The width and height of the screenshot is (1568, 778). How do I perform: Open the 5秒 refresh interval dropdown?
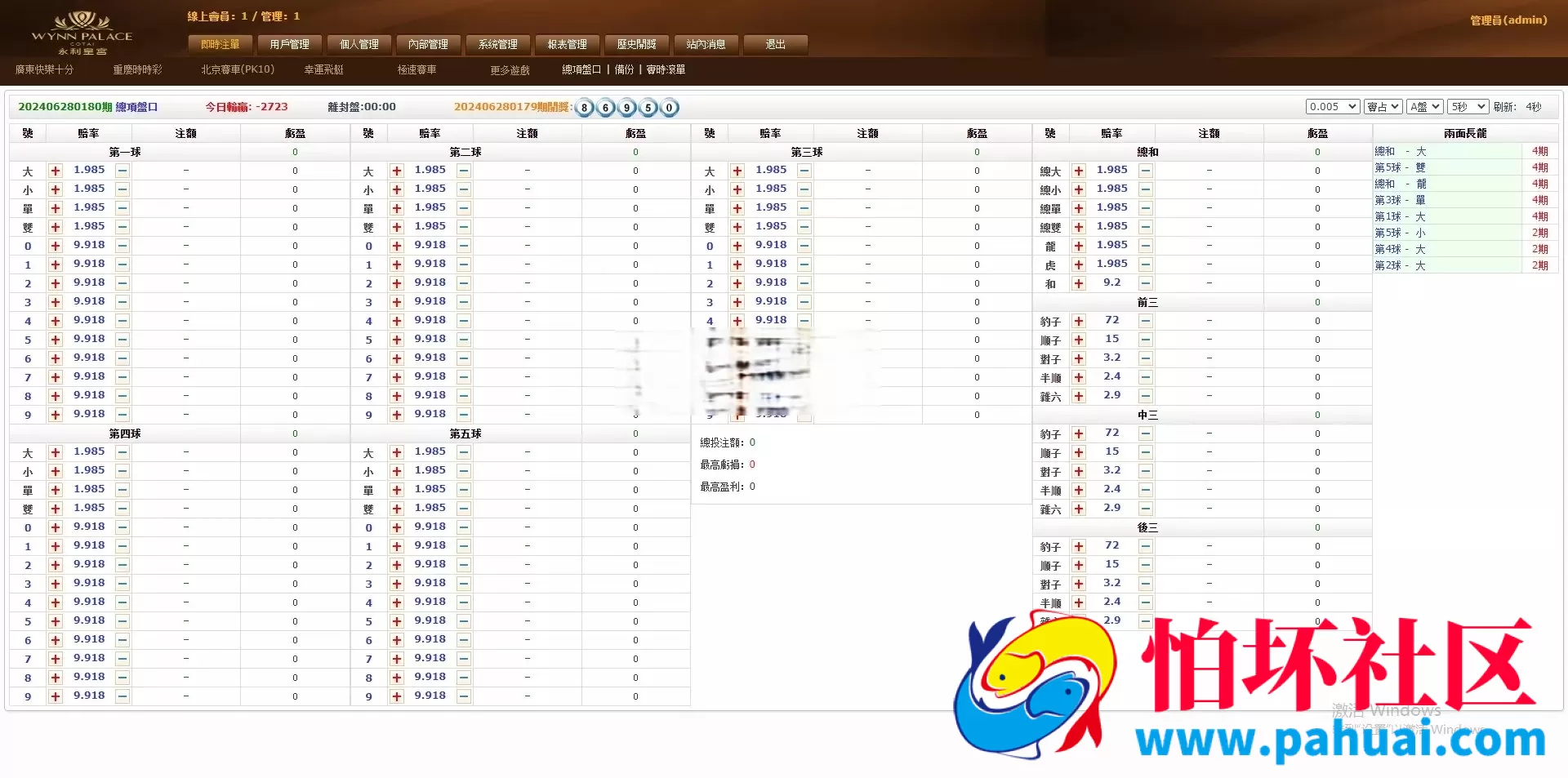pyautogui.click(x=1468, y=107)
